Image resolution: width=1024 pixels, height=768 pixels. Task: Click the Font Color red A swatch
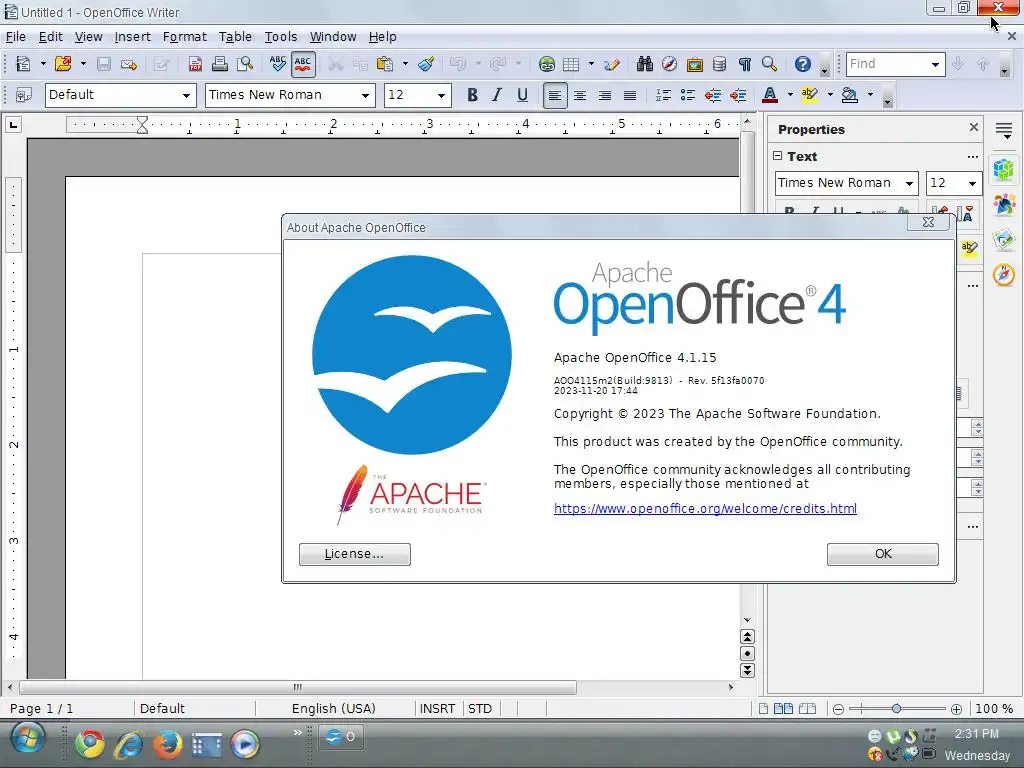coord(770,95)
